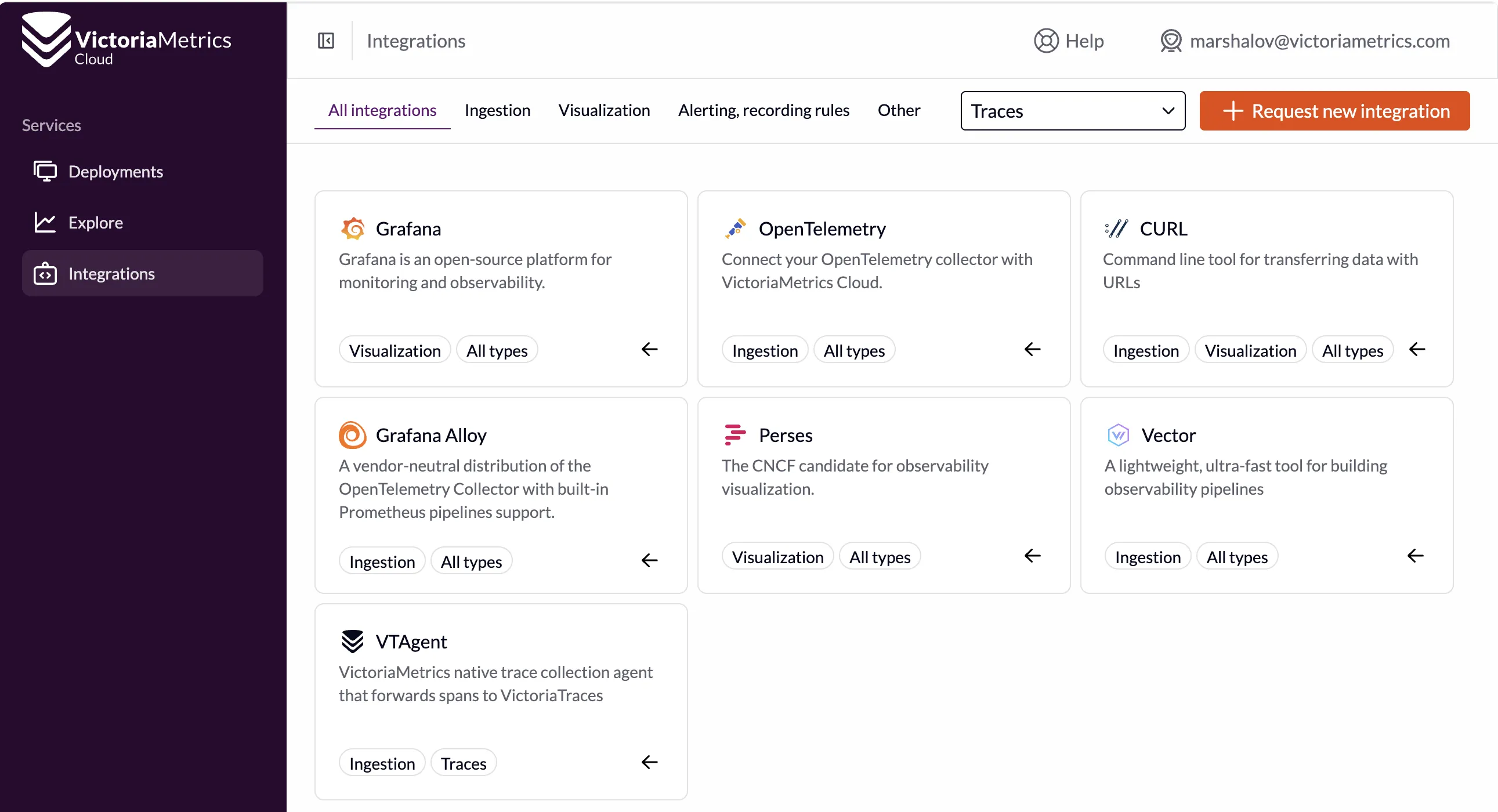This screenshot has width=1498, height=812.
Task: Switch to the Ingestion tab
Action: coord(497,110)
